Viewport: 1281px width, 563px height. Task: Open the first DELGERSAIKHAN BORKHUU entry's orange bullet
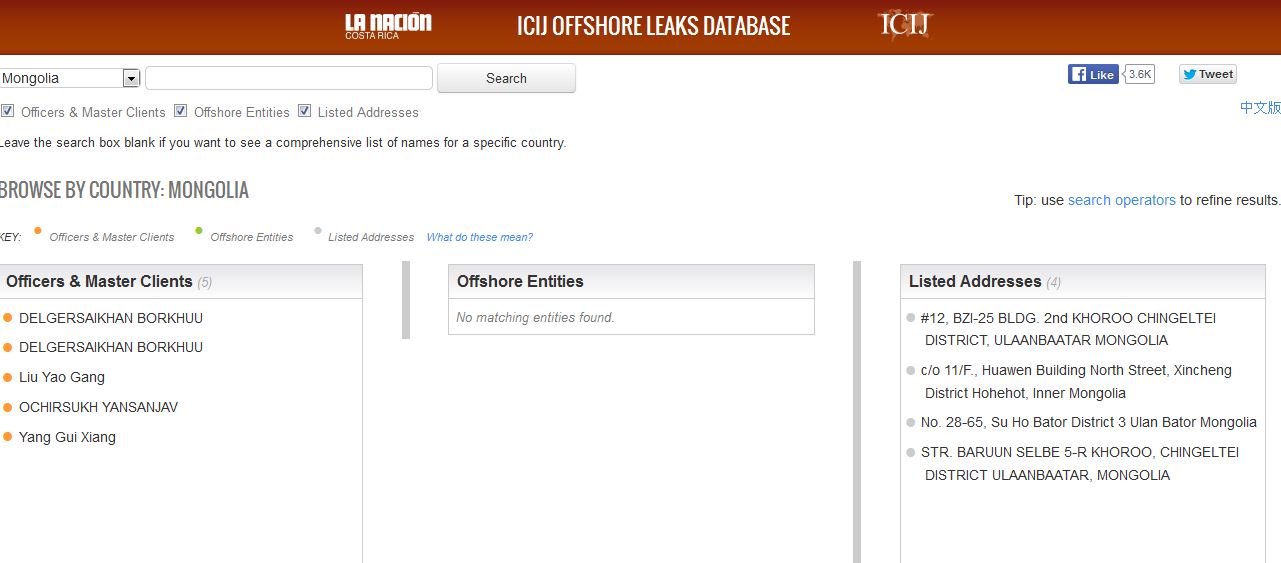[x=8, y=318]
